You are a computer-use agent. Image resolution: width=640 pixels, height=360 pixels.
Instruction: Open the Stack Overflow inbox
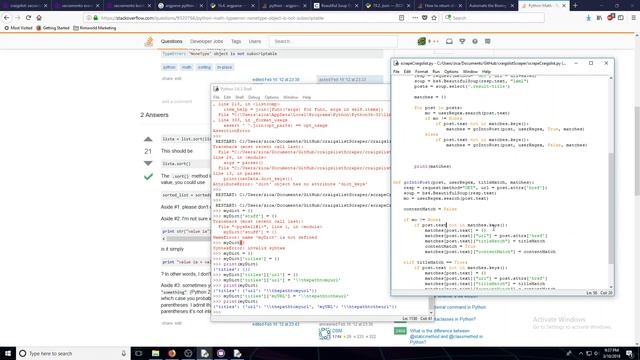pos(449,41)
